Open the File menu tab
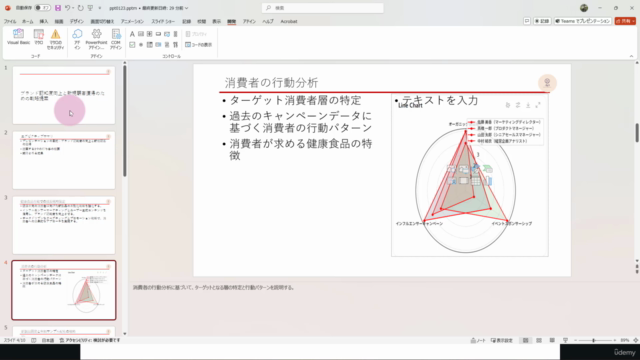 10,21
